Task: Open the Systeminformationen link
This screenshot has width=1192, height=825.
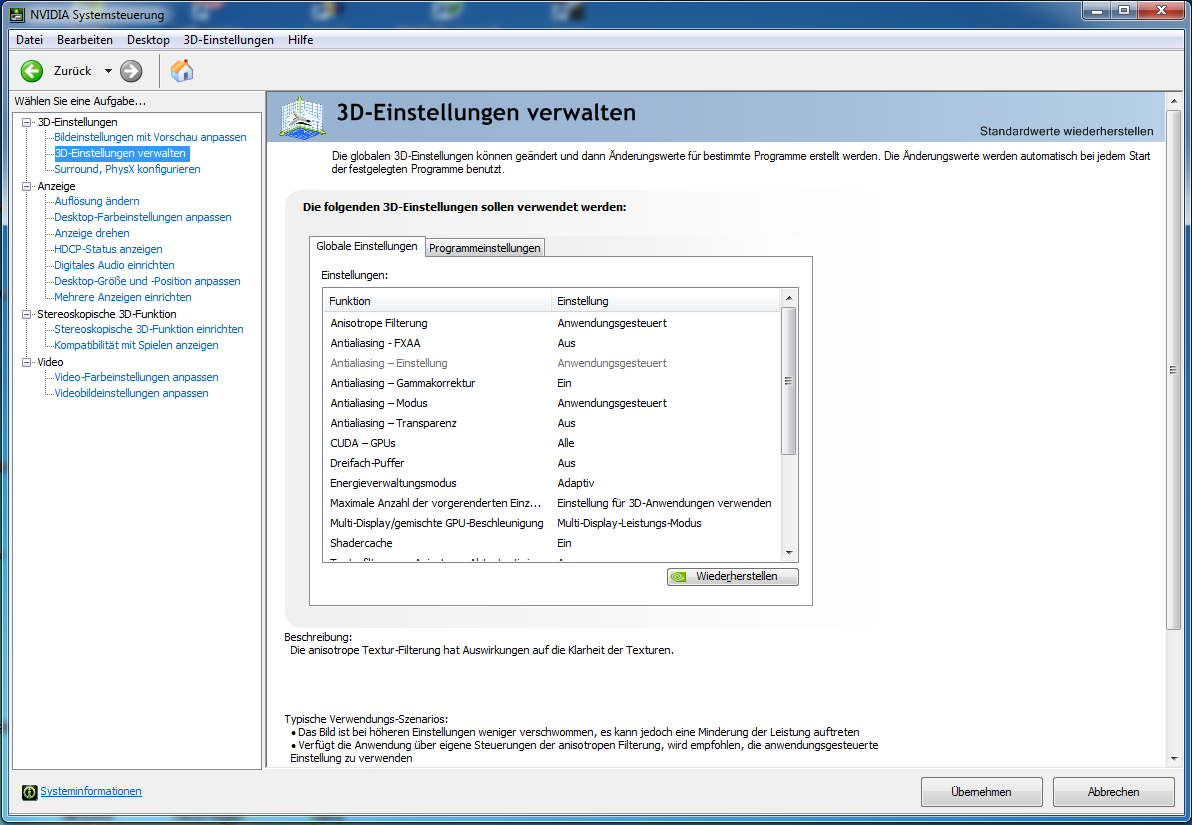Action: [x=90, y=792]
